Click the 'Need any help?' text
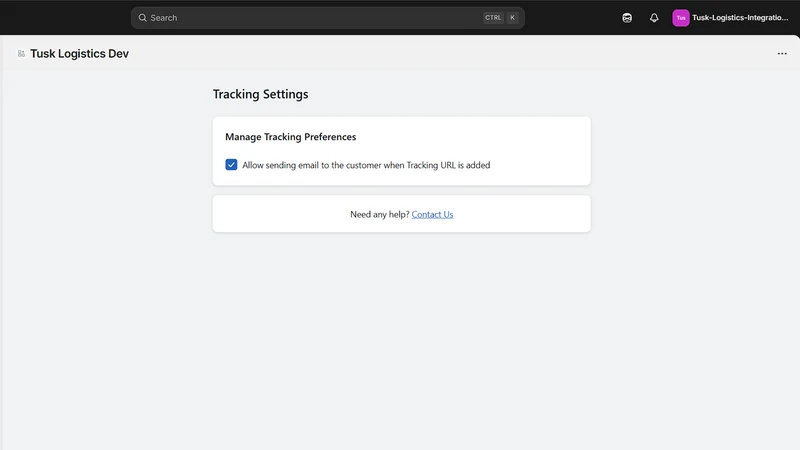 (380, 214)
